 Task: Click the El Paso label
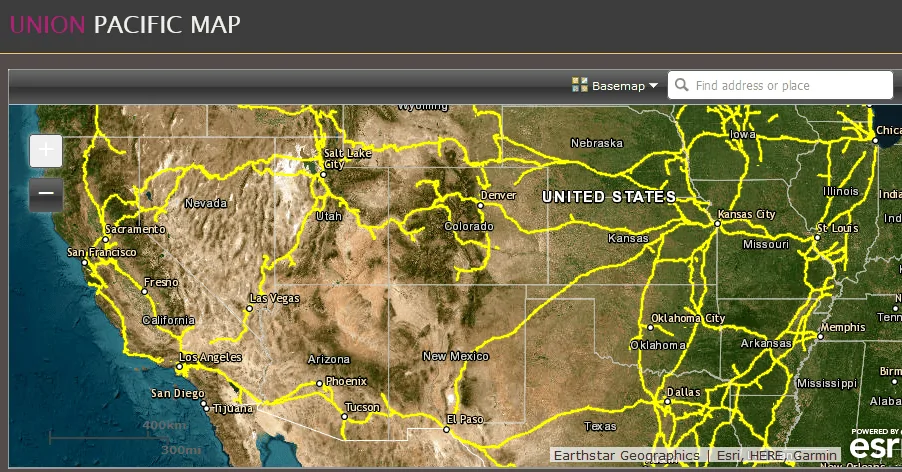(465, 419)
